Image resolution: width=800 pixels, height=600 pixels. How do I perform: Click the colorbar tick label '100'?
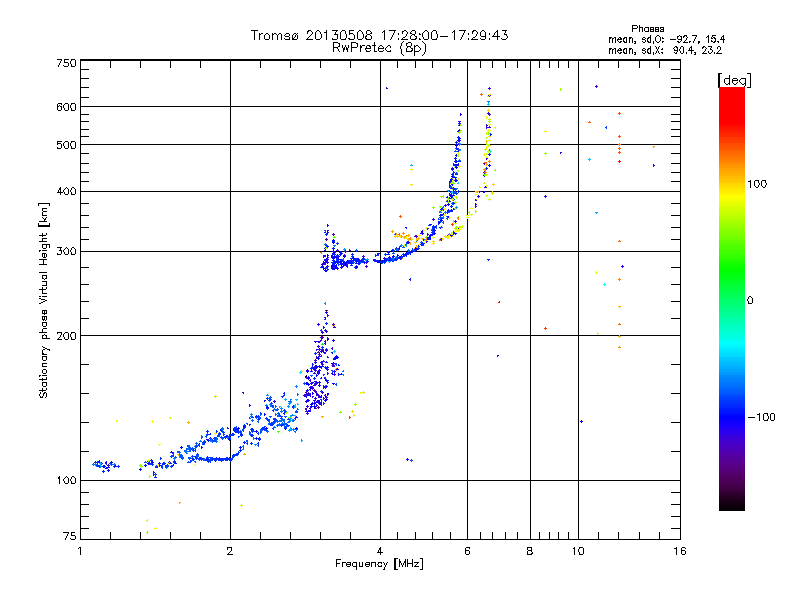pyautogui.click(x=757, y=184)
